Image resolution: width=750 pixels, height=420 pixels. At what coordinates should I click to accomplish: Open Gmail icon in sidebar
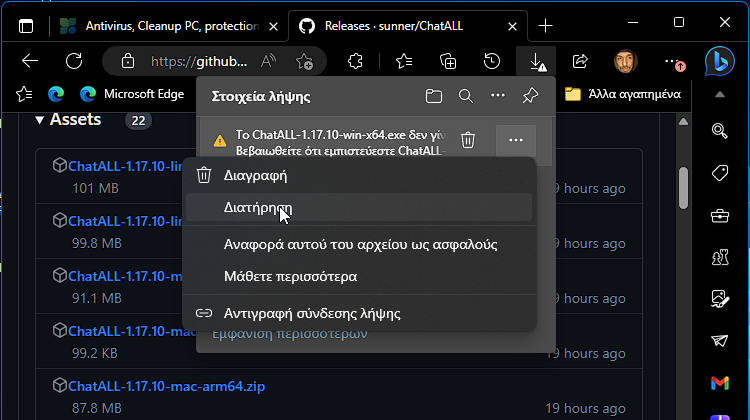tap(719, 383)
